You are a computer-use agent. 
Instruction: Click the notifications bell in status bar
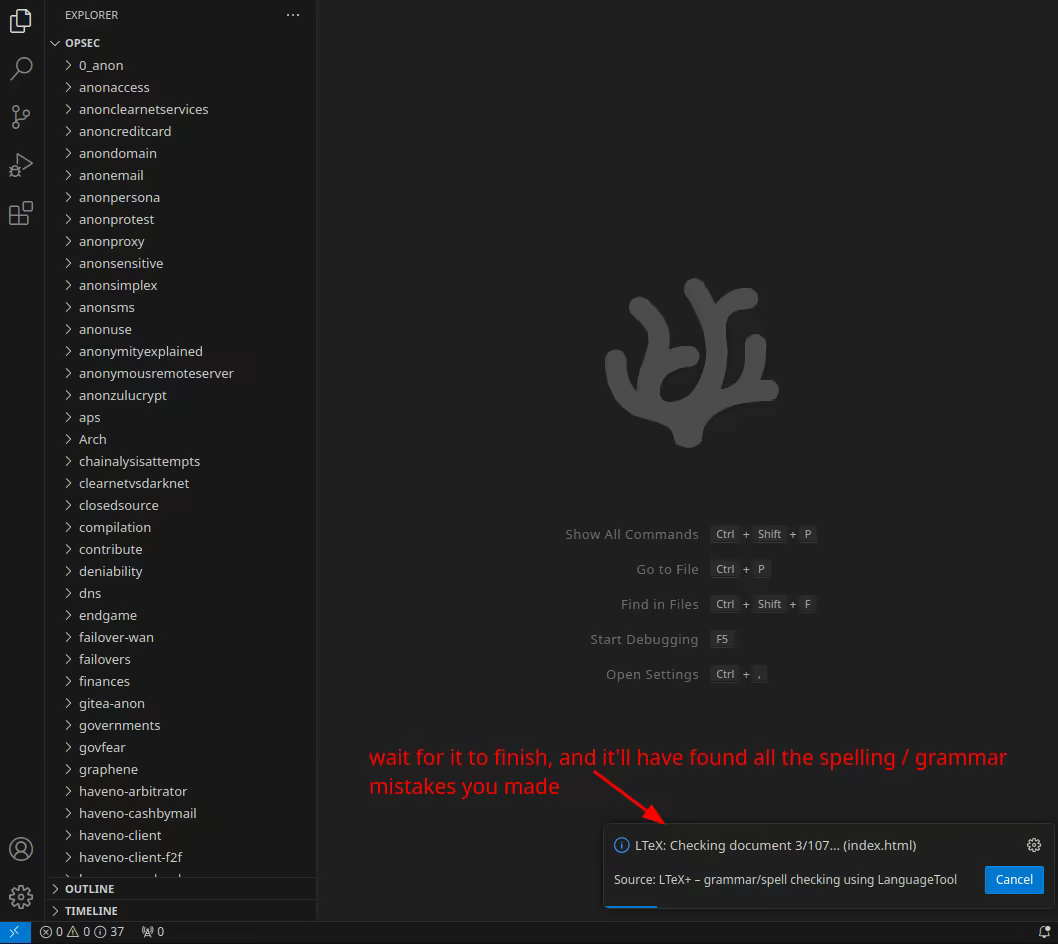[x=1044, y=932]
